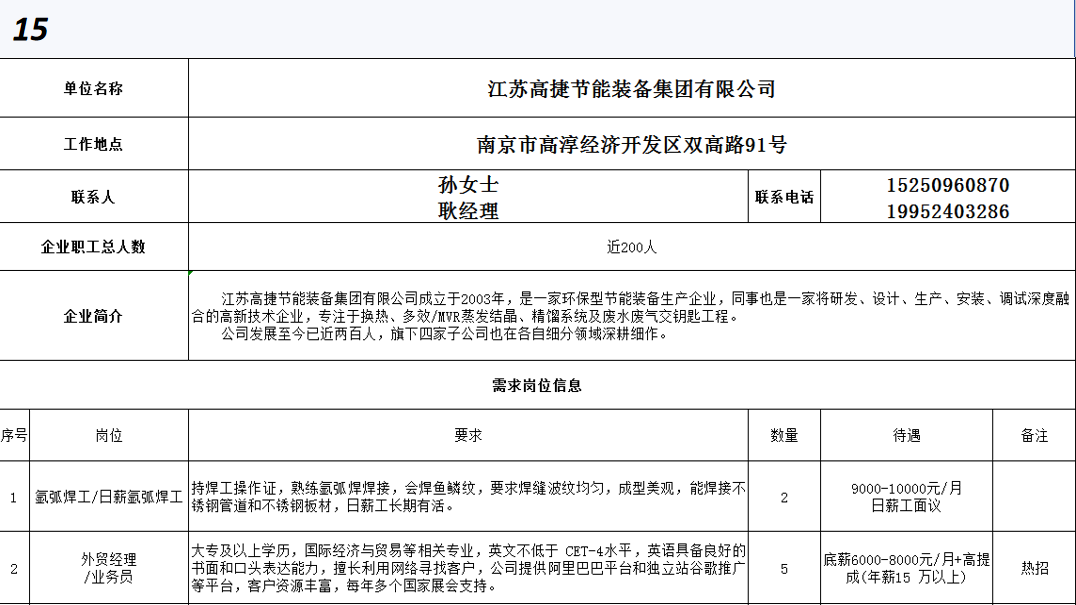This screenshot has height=605, width=1076.
Task: Click the 联系电话 label cell
Action: 784,198
